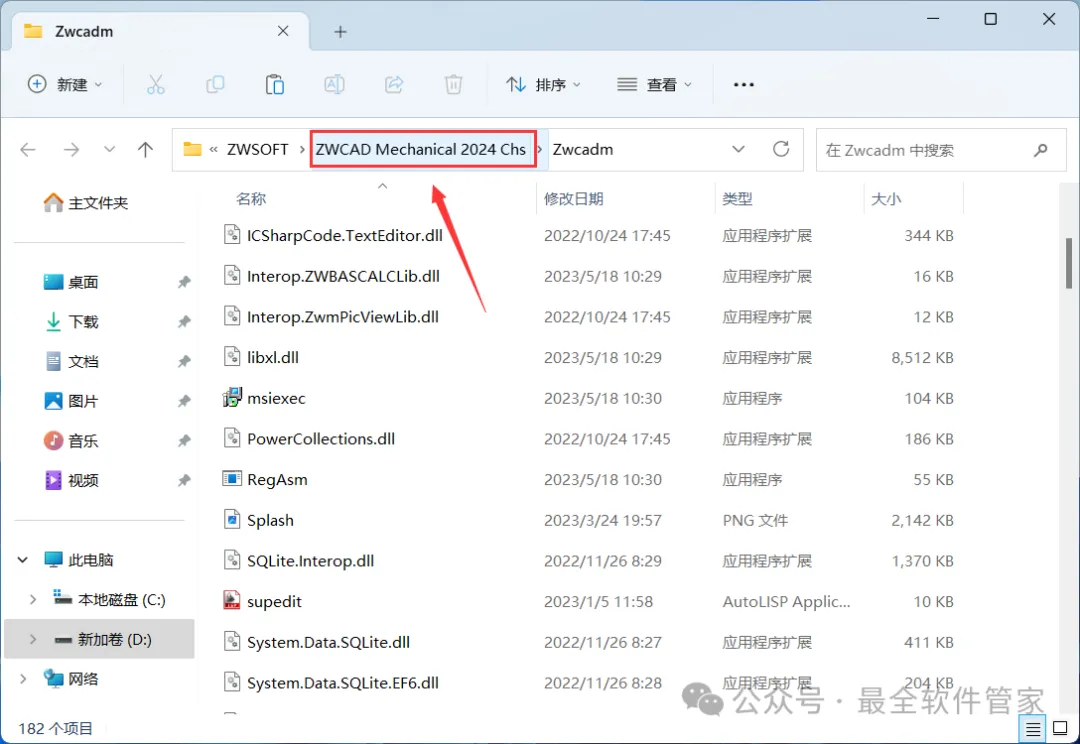The image size is (1080, 744).
Task: Select the msiexec installer icon
Action: point(232,397)
